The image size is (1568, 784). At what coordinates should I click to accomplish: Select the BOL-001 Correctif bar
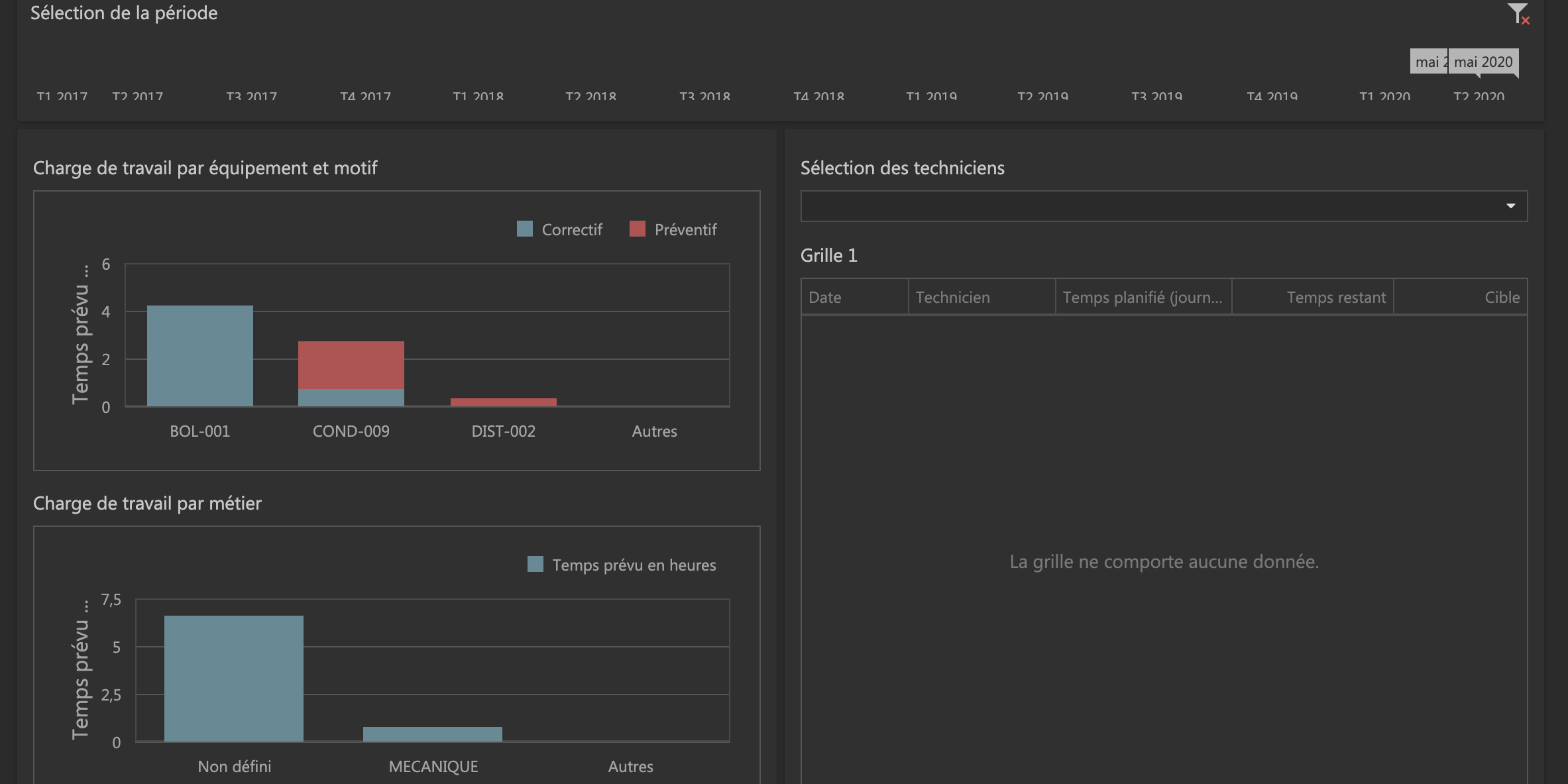[x=200, y=356]
